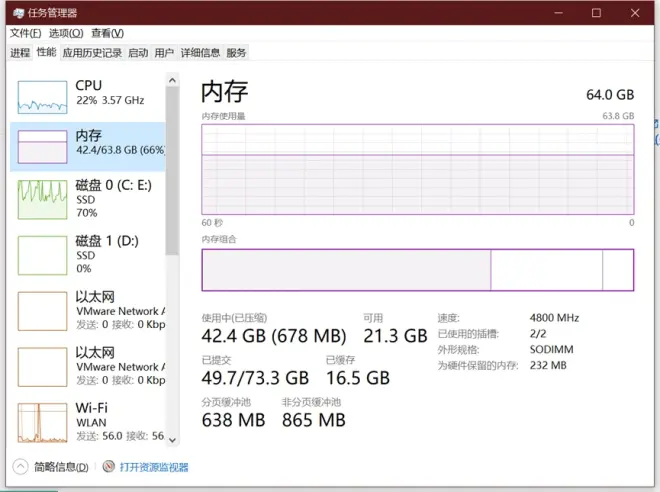Open the 查看(V) menu
The height and width of the screenshot is (492, 660).
coord(107,33)
